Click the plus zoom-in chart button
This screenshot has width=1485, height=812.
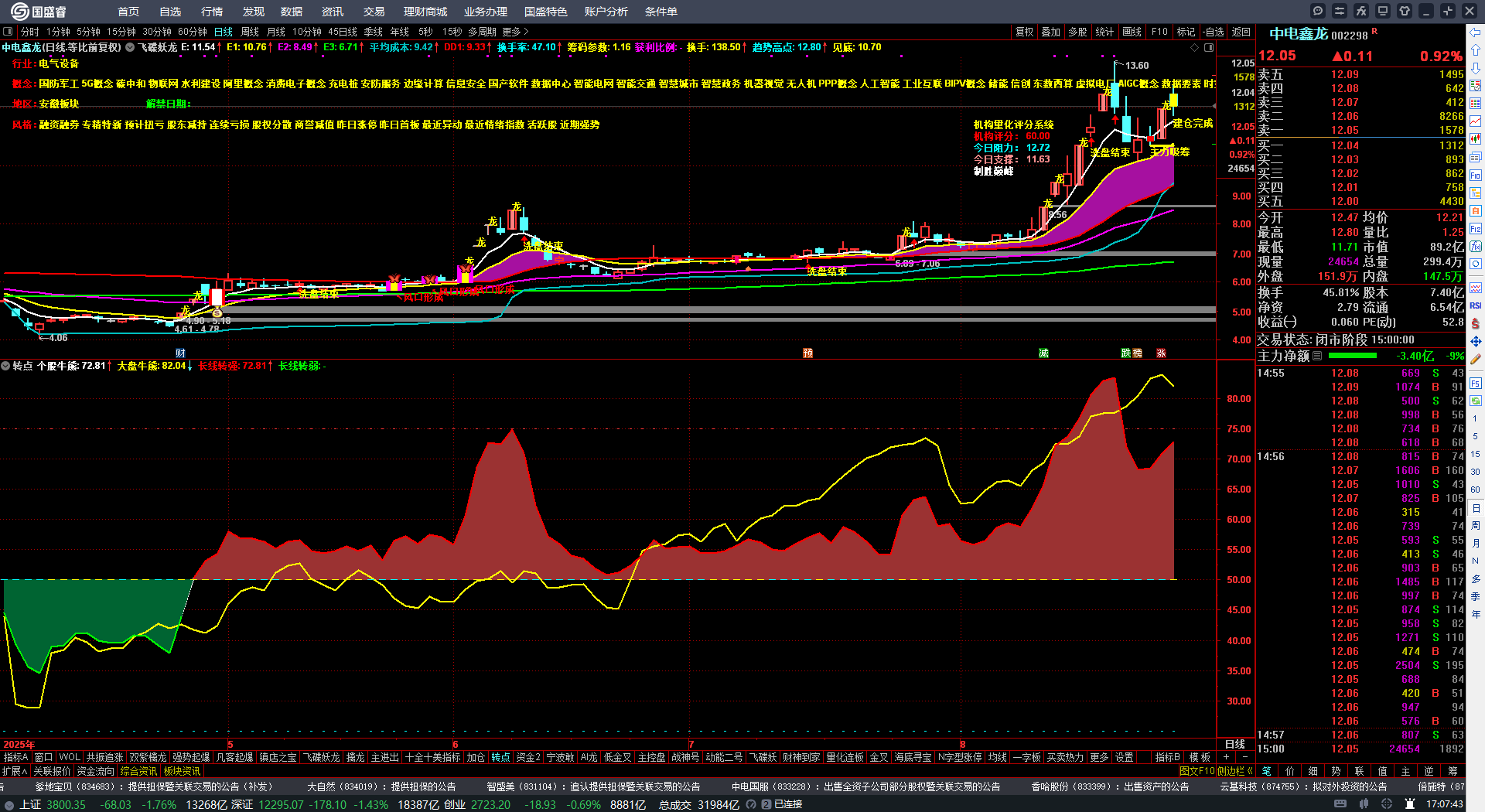pyautogui.click(x=1227, y=757)
